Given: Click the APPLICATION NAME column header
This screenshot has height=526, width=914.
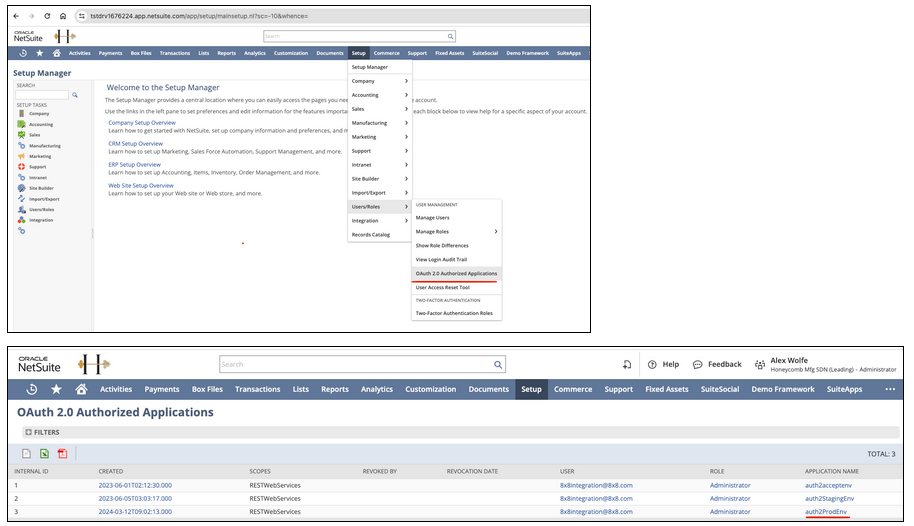Looking at the screenshot, I should tap(832, 471).
